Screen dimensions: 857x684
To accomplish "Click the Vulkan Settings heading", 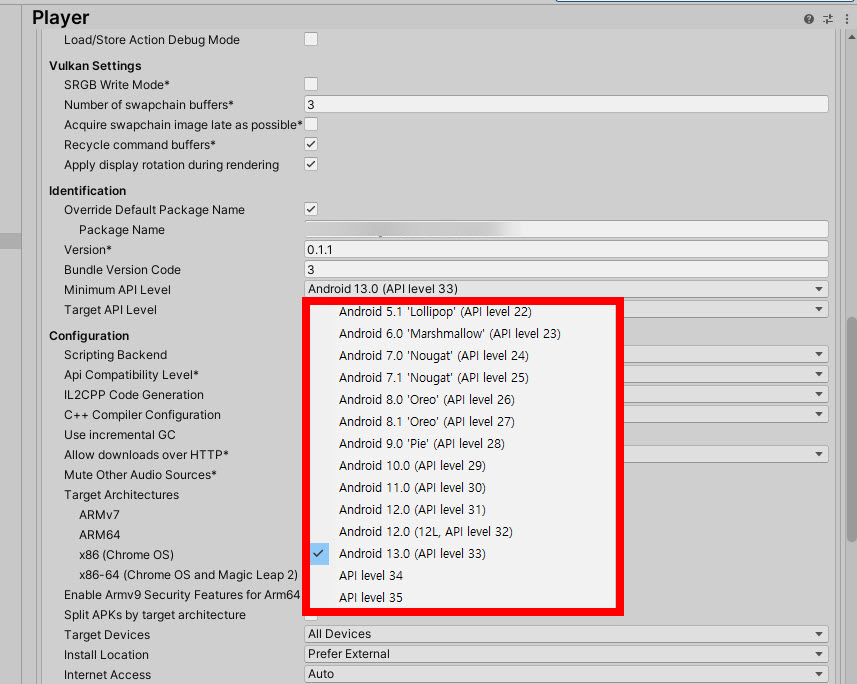I will [x=95, y=66].
